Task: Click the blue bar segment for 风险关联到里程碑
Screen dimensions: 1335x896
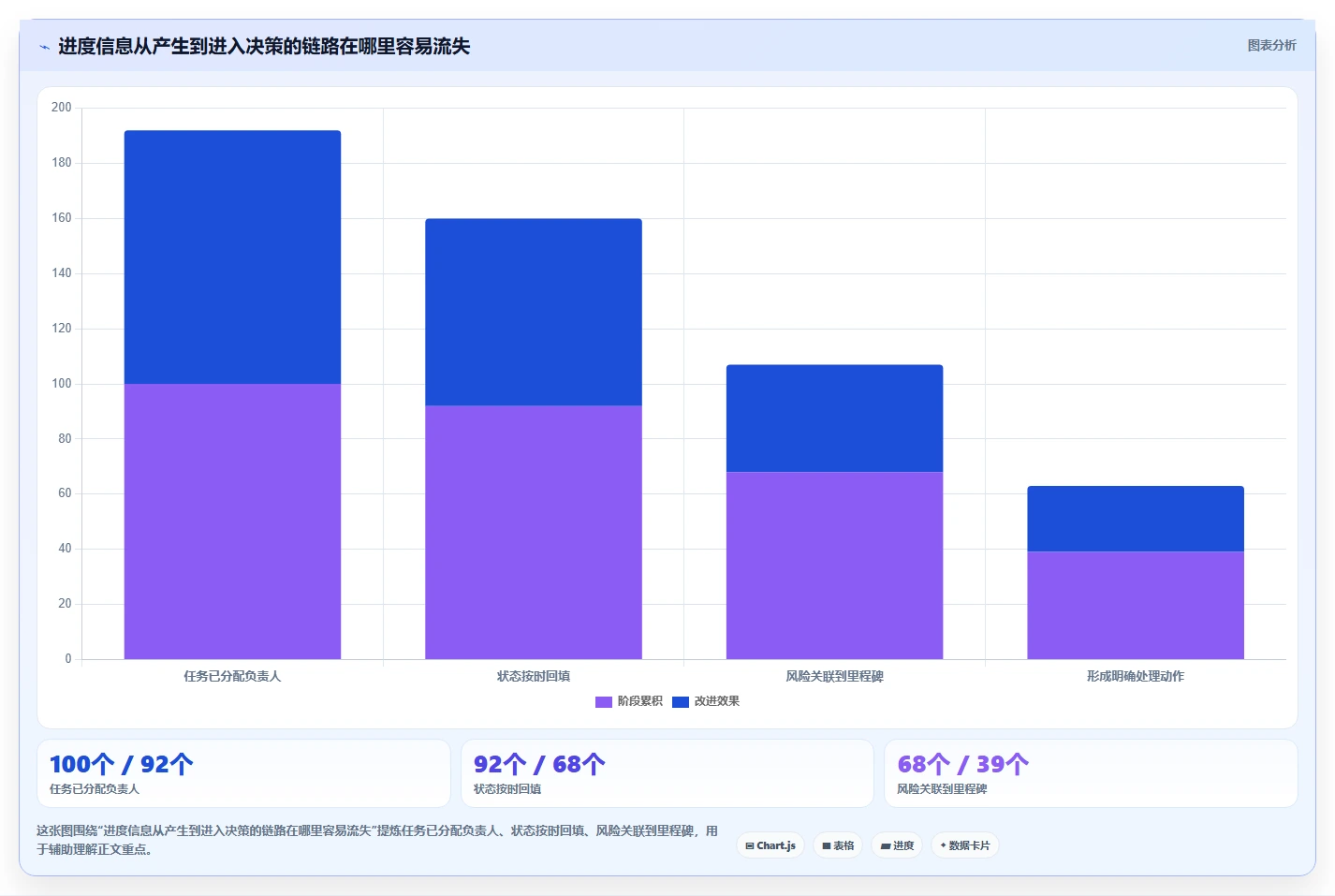Action: pos(834,419)
